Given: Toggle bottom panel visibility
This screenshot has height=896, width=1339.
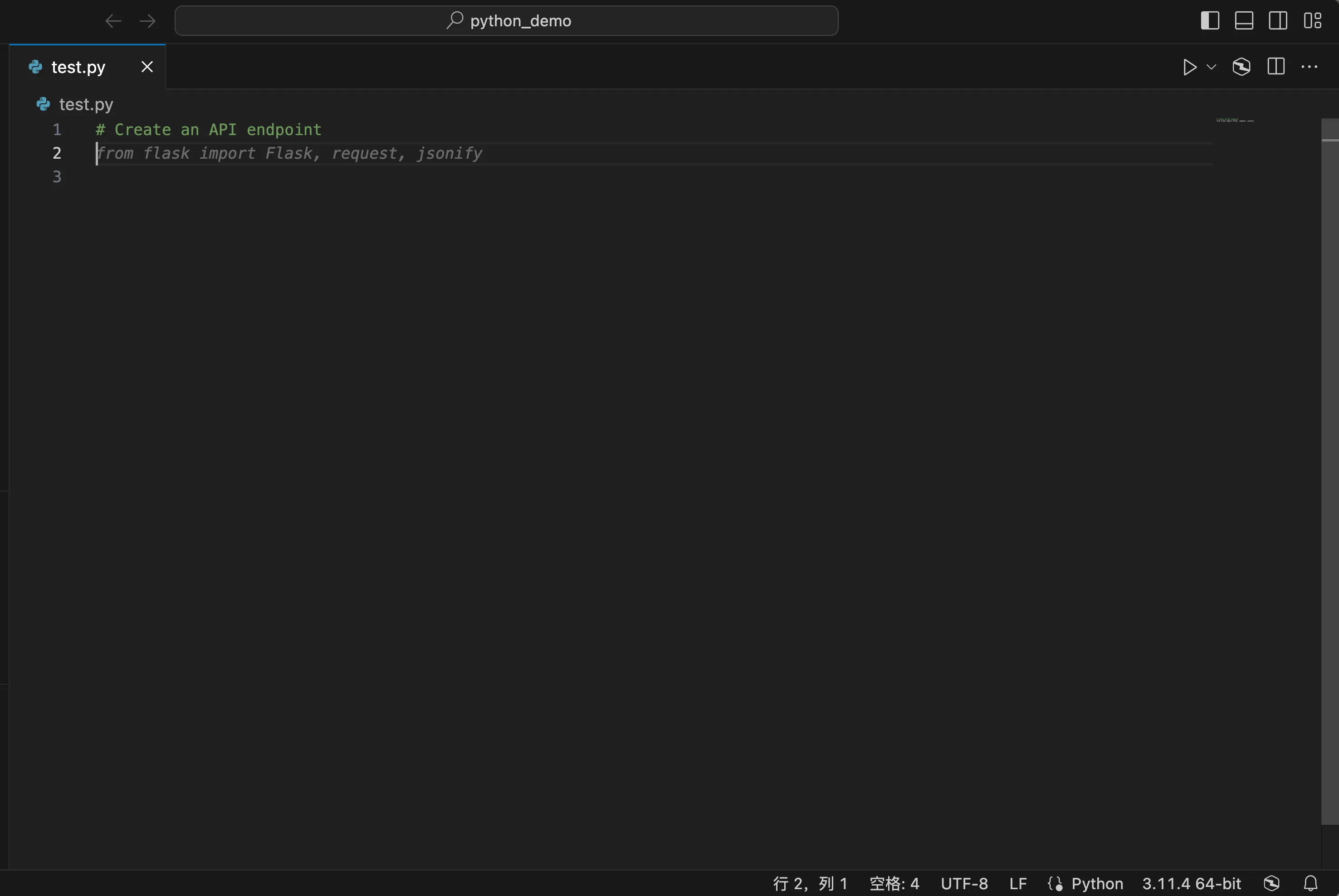Looking at the screenshot, I should (x=1244, y=20).
